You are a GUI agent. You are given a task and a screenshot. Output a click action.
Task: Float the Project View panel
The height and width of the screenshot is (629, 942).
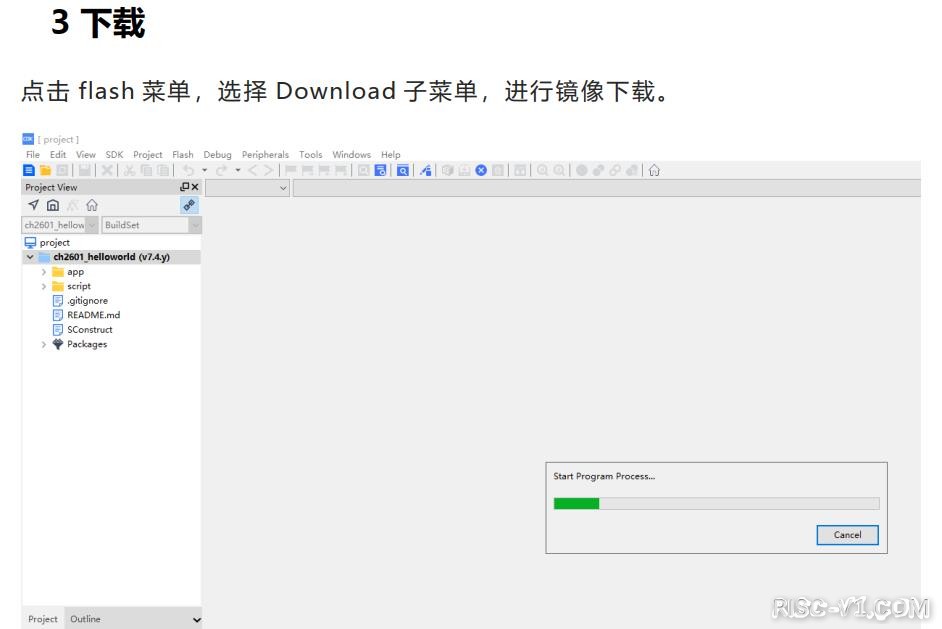pyautogui.click(x=184, y=187)
